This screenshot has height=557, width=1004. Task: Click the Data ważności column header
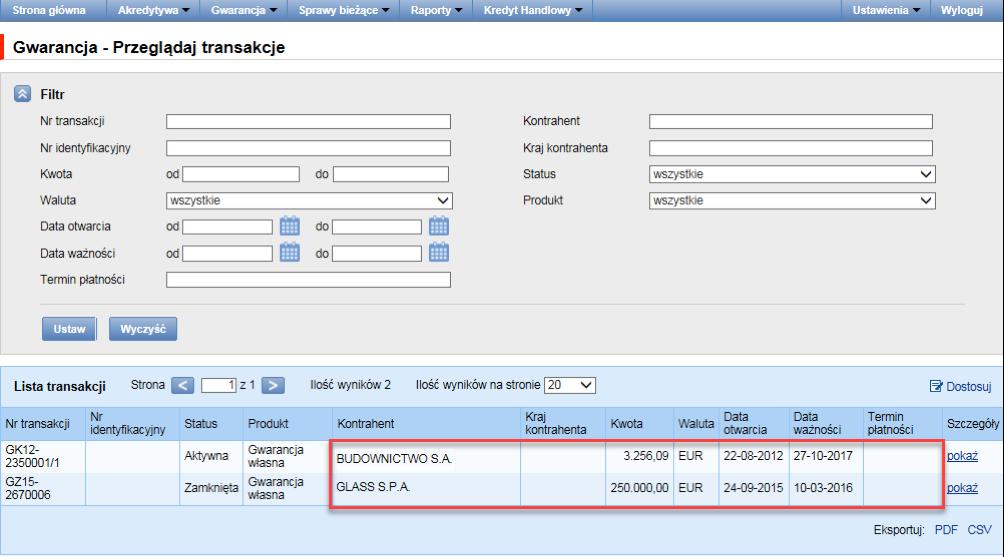[x=817, y=423]
